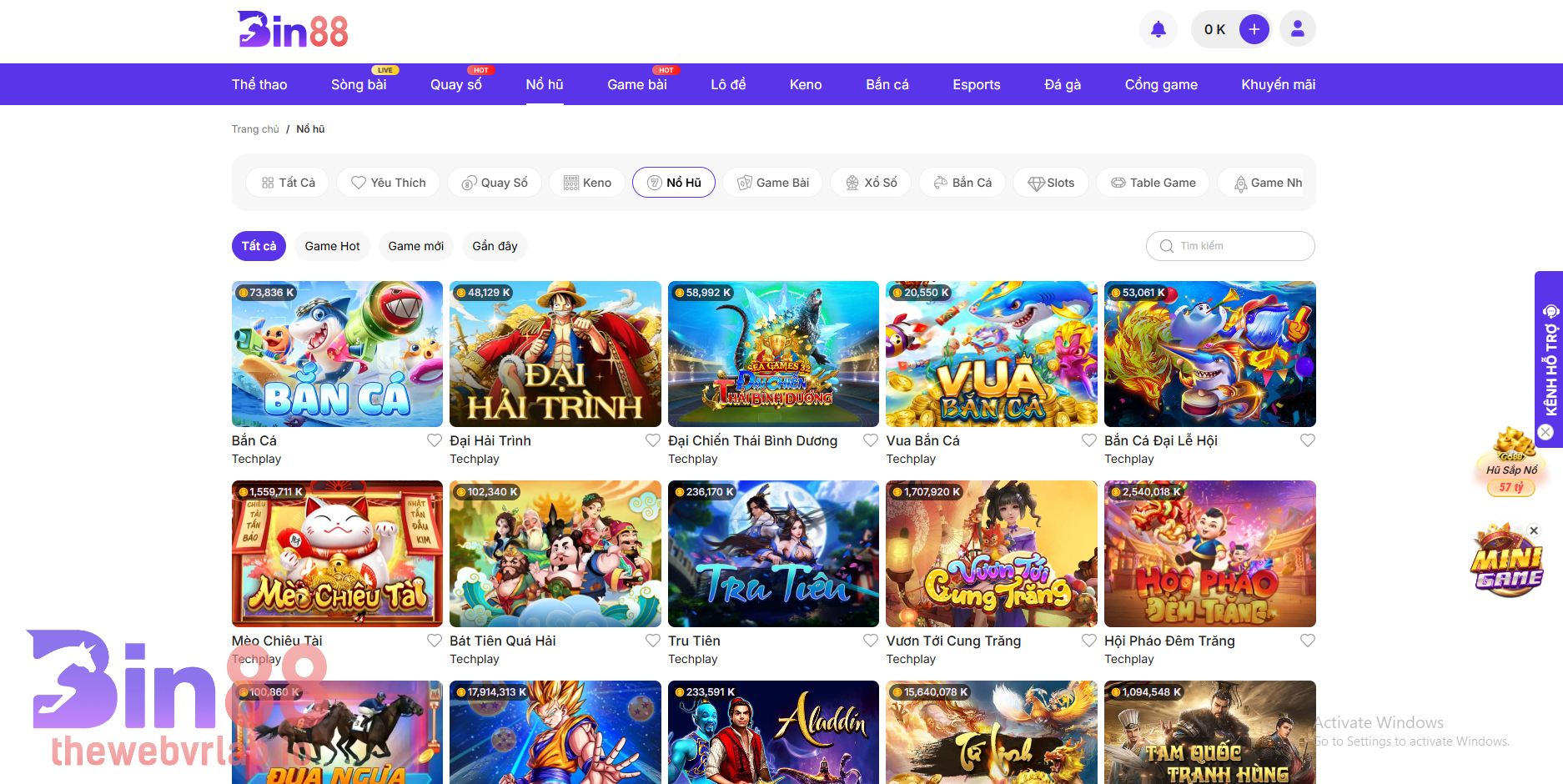Viewport: 1563px width, 784px height.
Task: Click the Hũ Sắp Nổ jackpot icon
Action: 1511,465
